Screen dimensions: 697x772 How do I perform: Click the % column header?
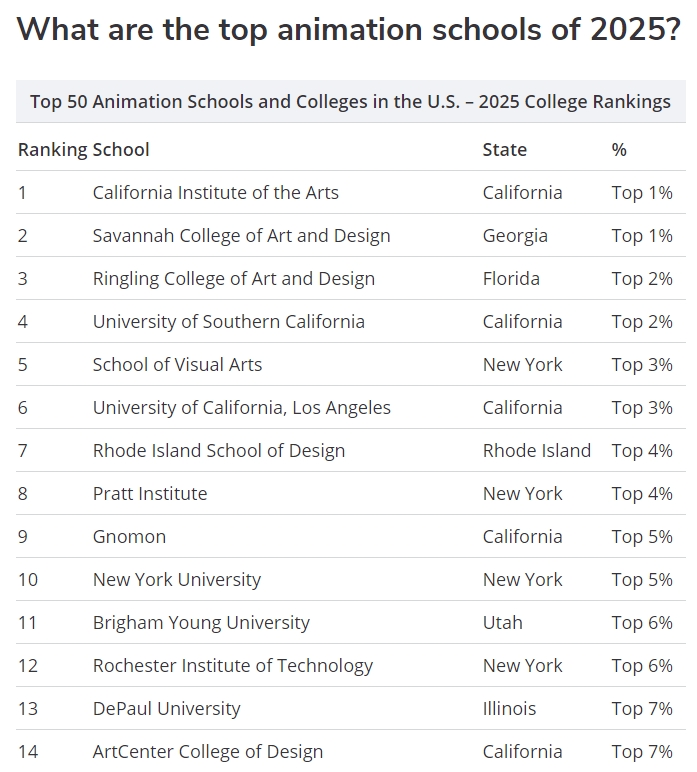click(x=619, y=150)
